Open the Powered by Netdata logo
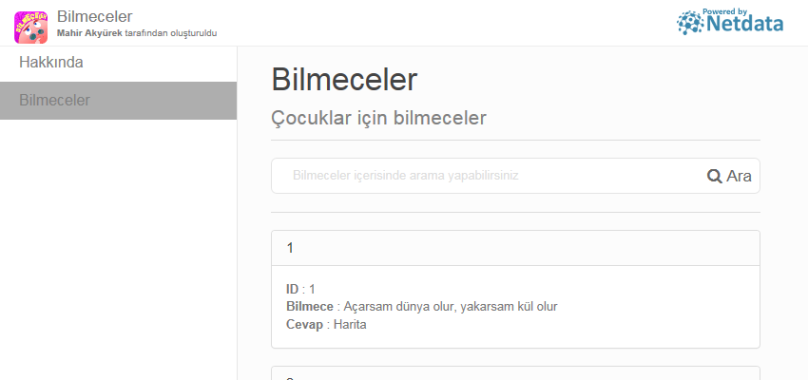Viewport: 808px width, 380px height. click(730, 22)
